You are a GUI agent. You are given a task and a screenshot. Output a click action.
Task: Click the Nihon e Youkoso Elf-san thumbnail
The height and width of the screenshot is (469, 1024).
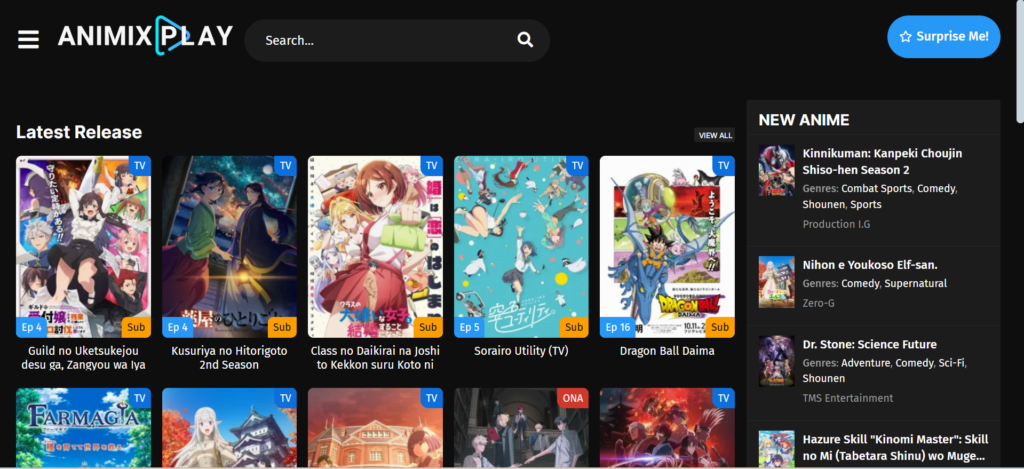[776, 282]
